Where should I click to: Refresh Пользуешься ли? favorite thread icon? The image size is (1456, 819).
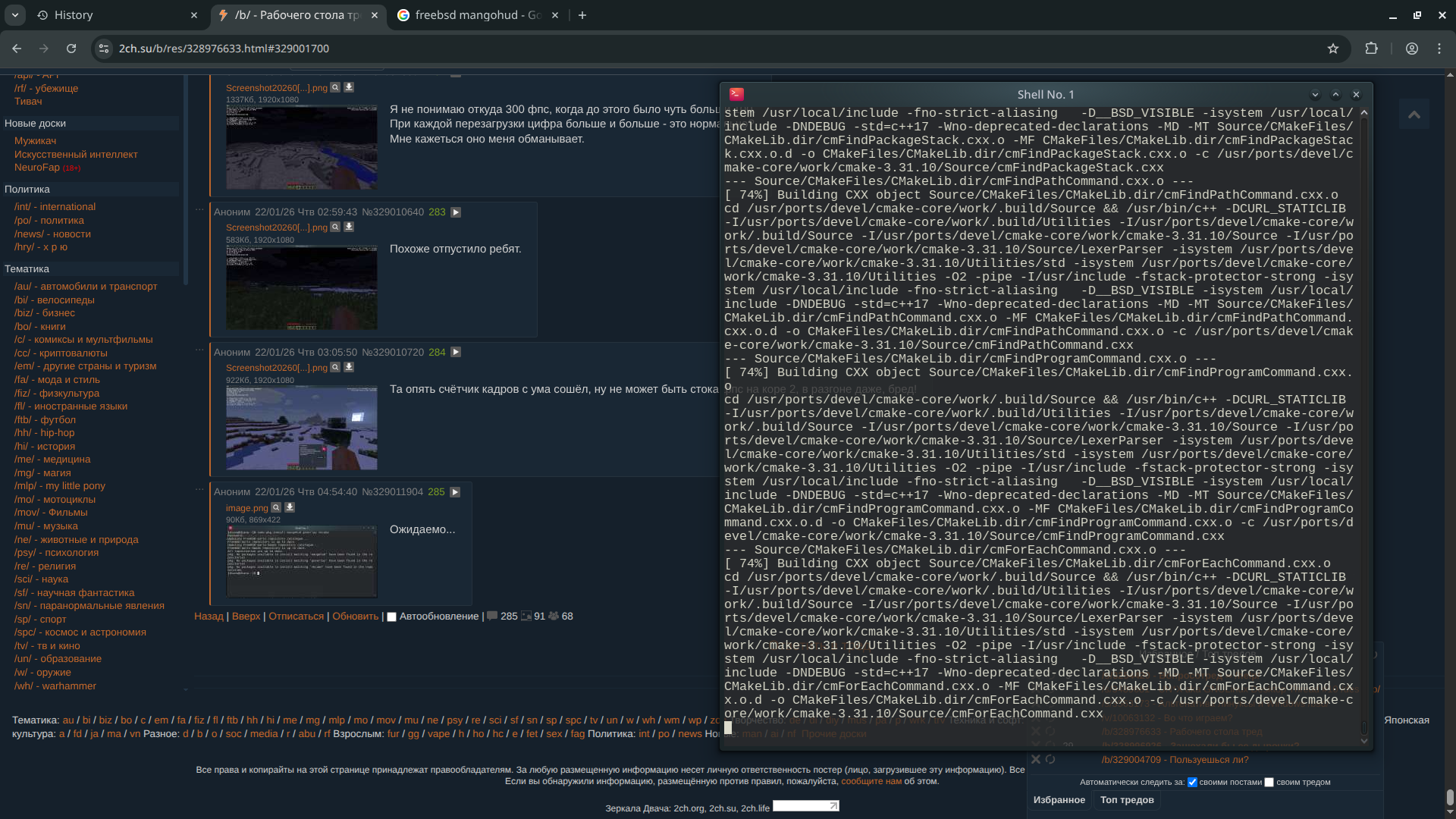pos(1050,759)
